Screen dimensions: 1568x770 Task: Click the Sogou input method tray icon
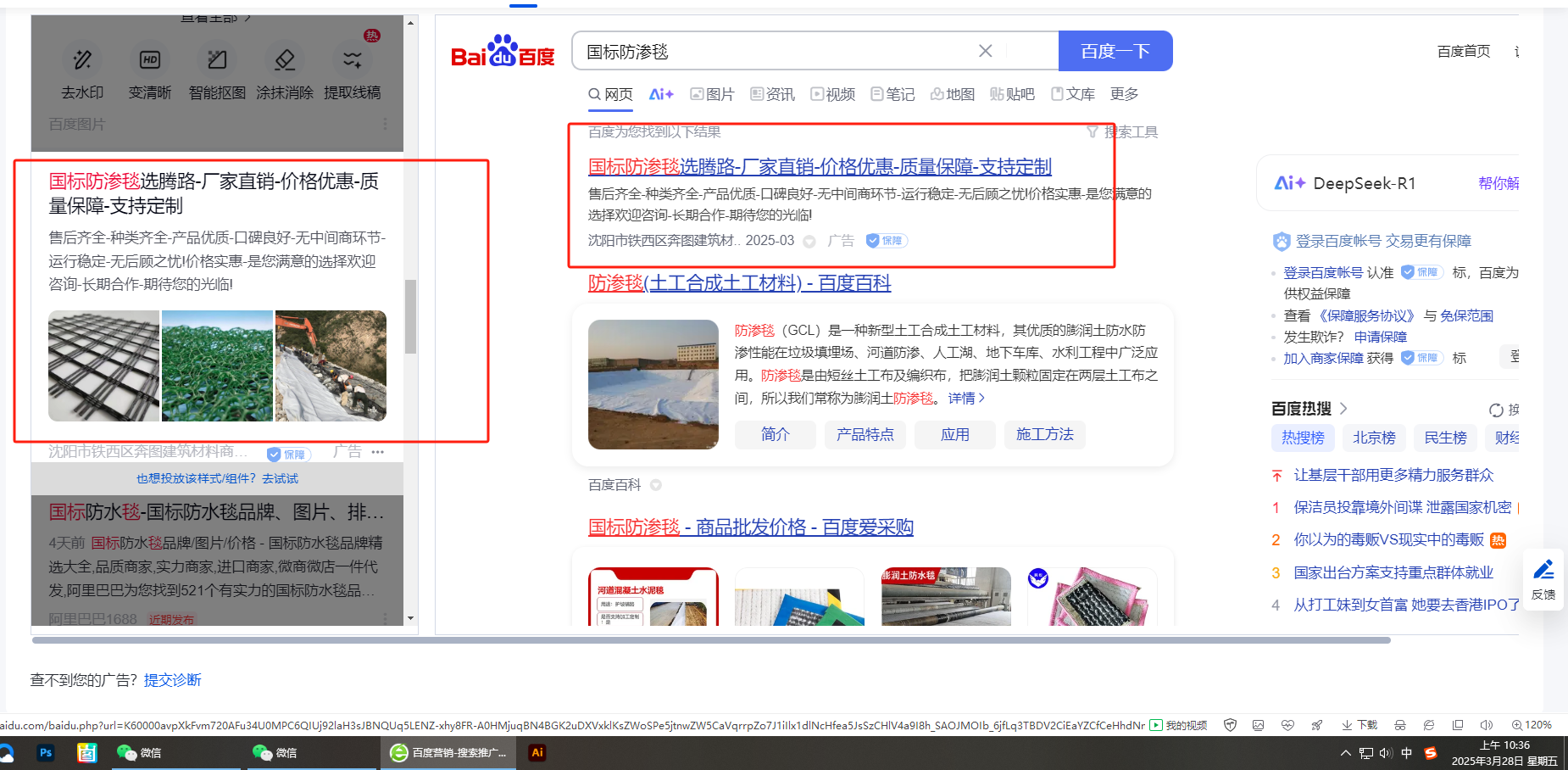[x=1430, y=752]
